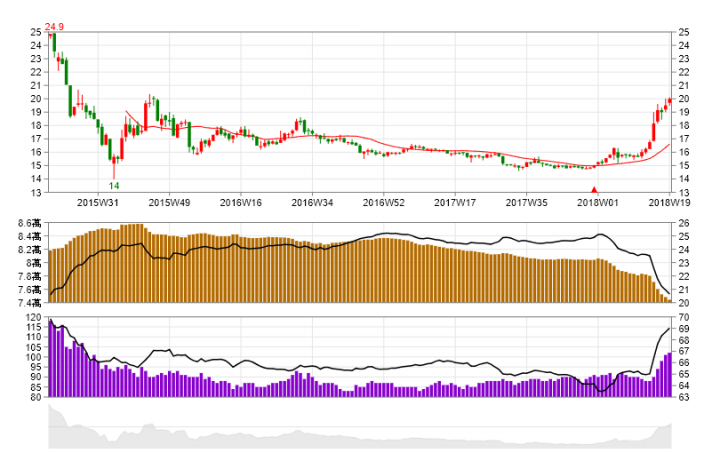
Task: Click the 8.6萬 label on the volume axis
Action: [x=29, y=224]
